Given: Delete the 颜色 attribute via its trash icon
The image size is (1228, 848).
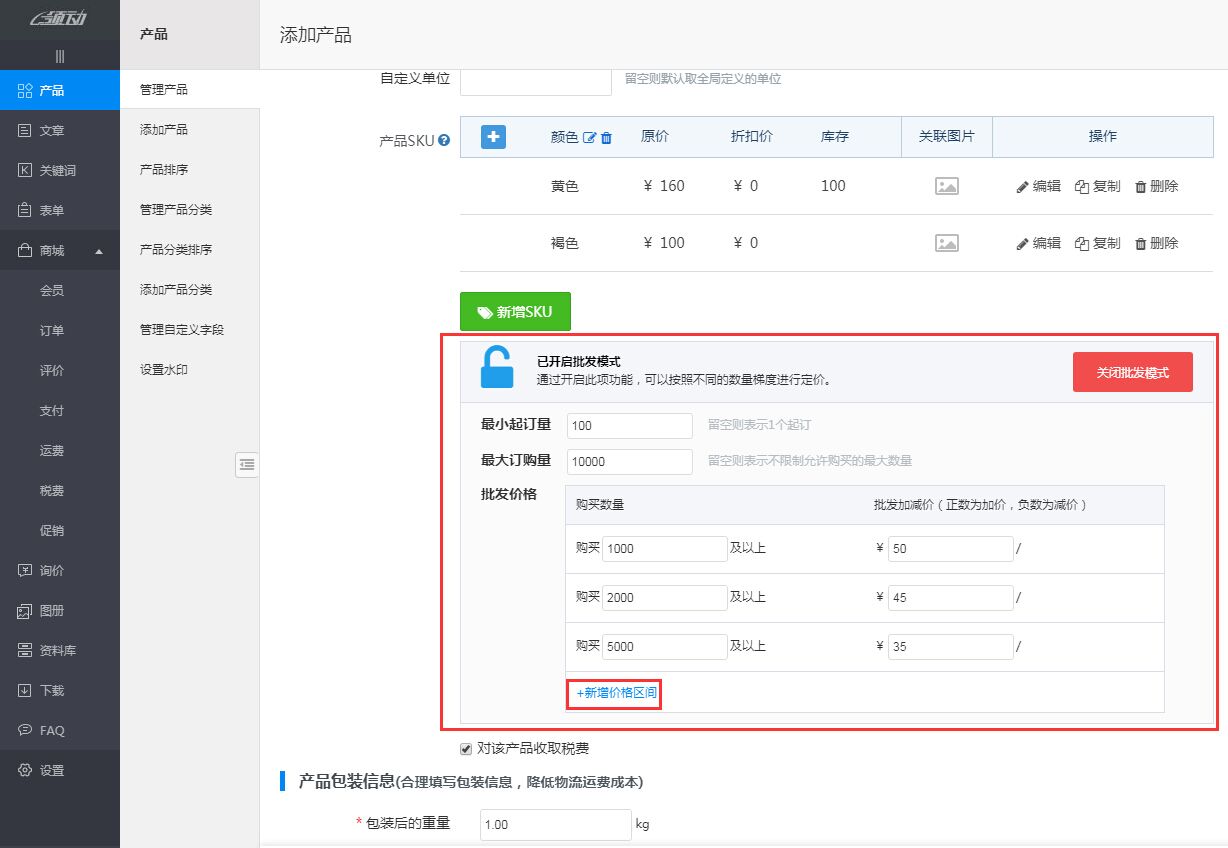Looking at the screenshot, I should coord(606,137).
